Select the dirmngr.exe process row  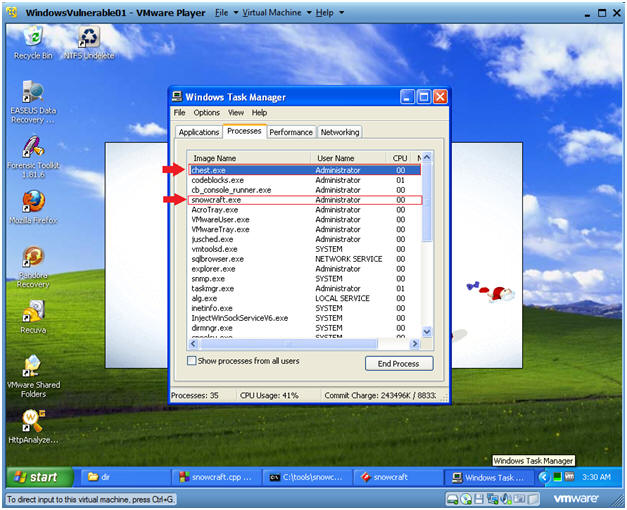tap(305, 328)
